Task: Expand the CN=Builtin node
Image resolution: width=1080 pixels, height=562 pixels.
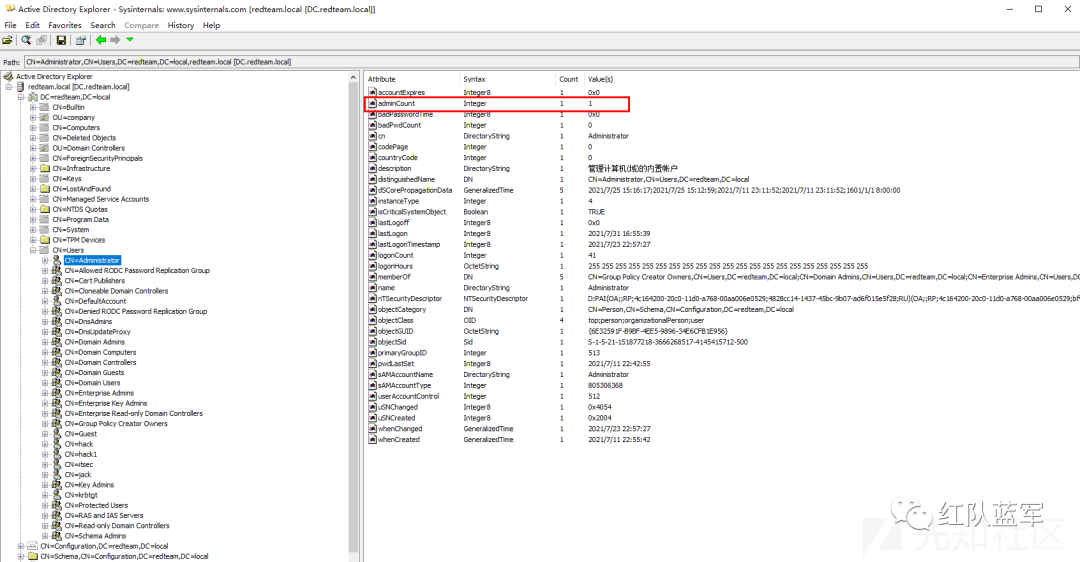Action: pos(32,107)
